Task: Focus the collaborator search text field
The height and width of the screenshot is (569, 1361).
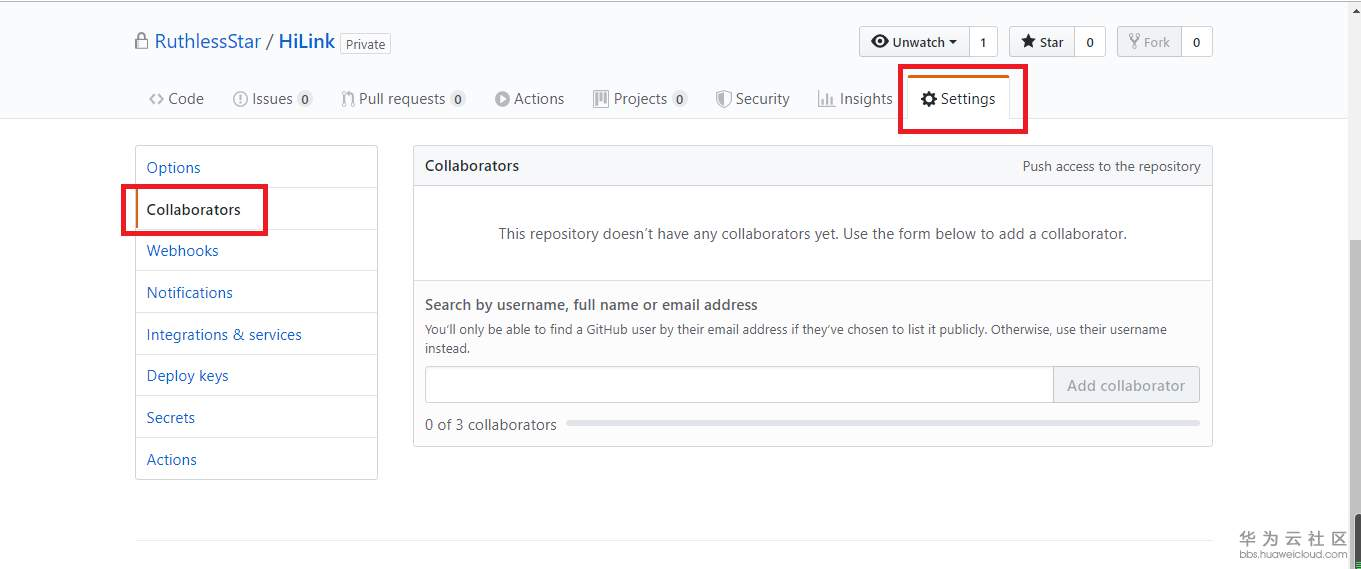Action: coord(739,385)
